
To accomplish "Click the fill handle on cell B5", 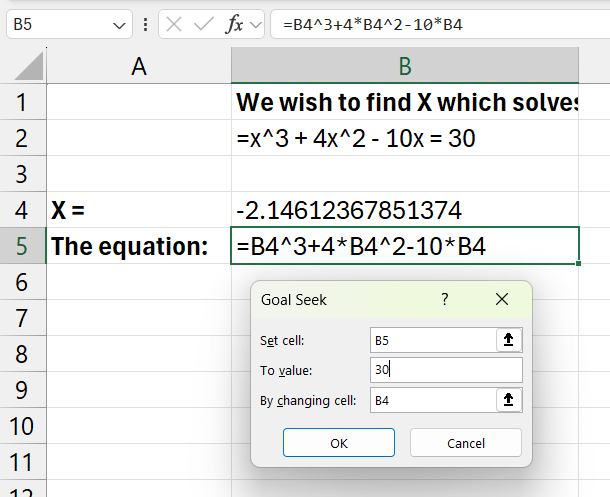I will pyautogui.click(x=578, y=263).
